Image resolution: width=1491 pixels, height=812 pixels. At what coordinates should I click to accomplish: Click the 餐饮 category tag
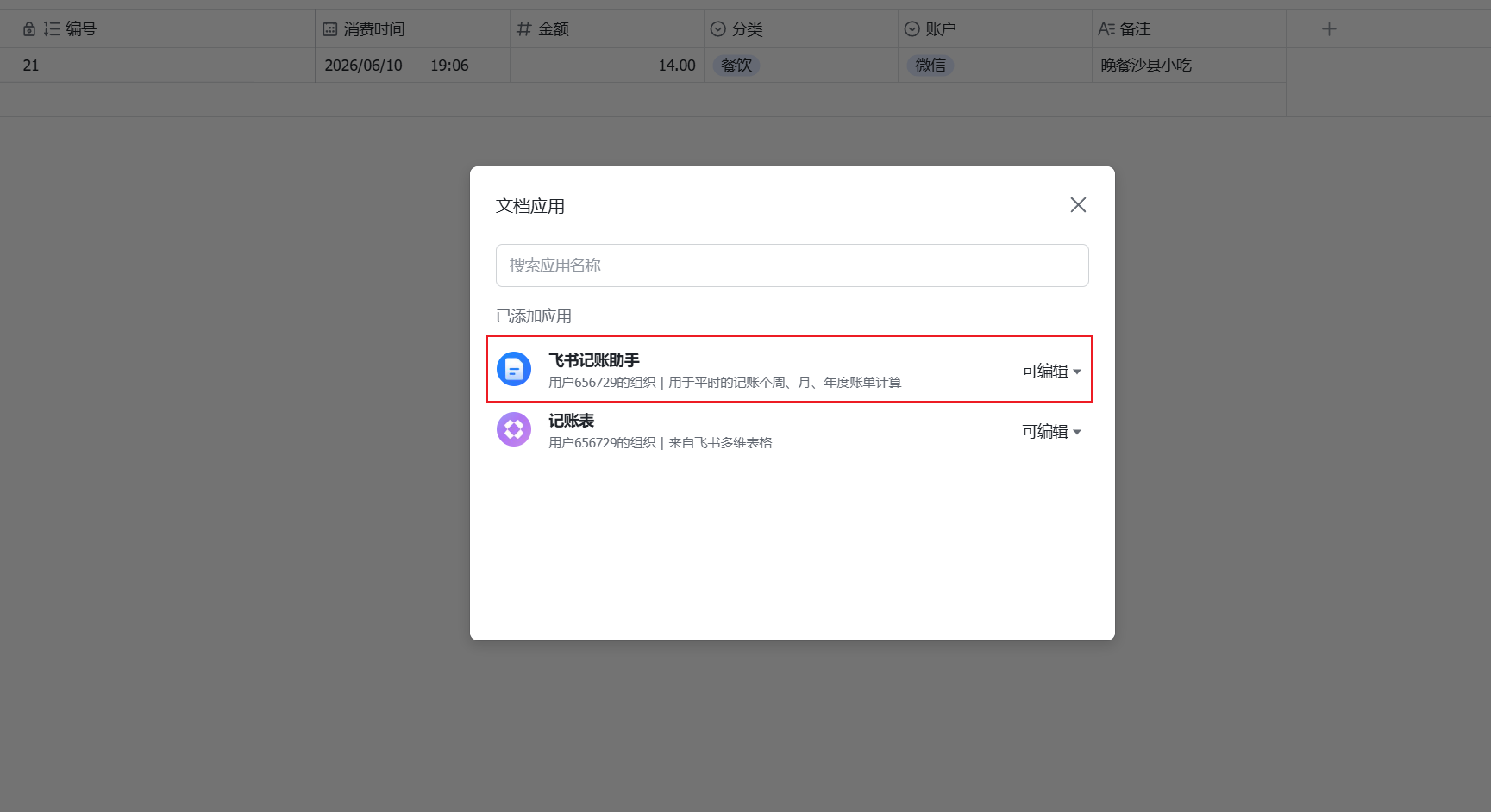[736, 66]
